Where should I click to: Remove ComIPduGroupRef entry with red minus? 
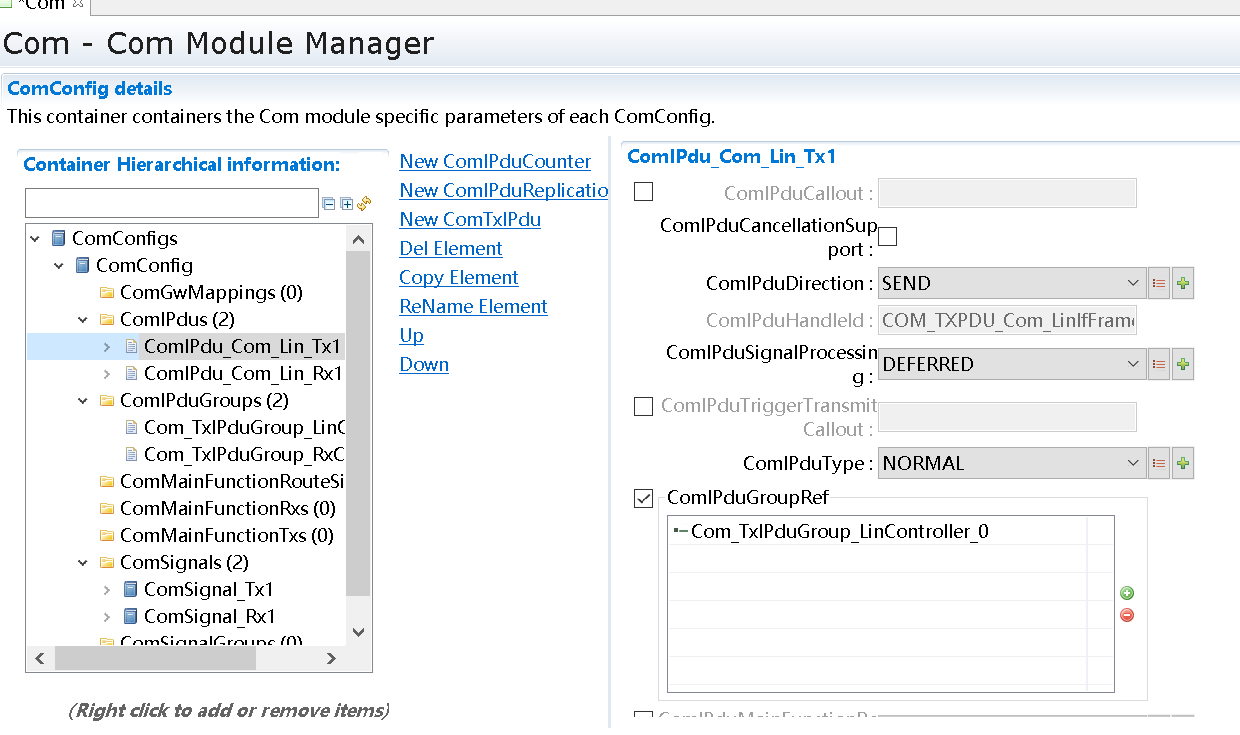click(1127, 615)
